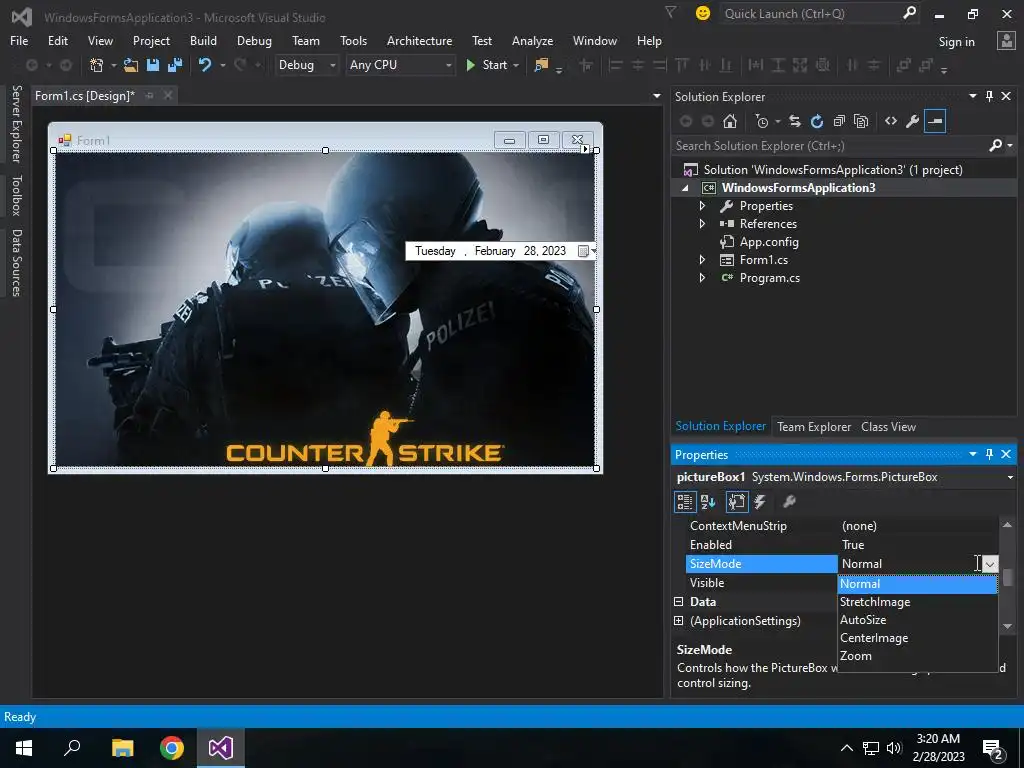Select Zoom in the SizeMode list
Image resolution: width=1024 pixels, height=768 pixels.
tap(918, 656)
